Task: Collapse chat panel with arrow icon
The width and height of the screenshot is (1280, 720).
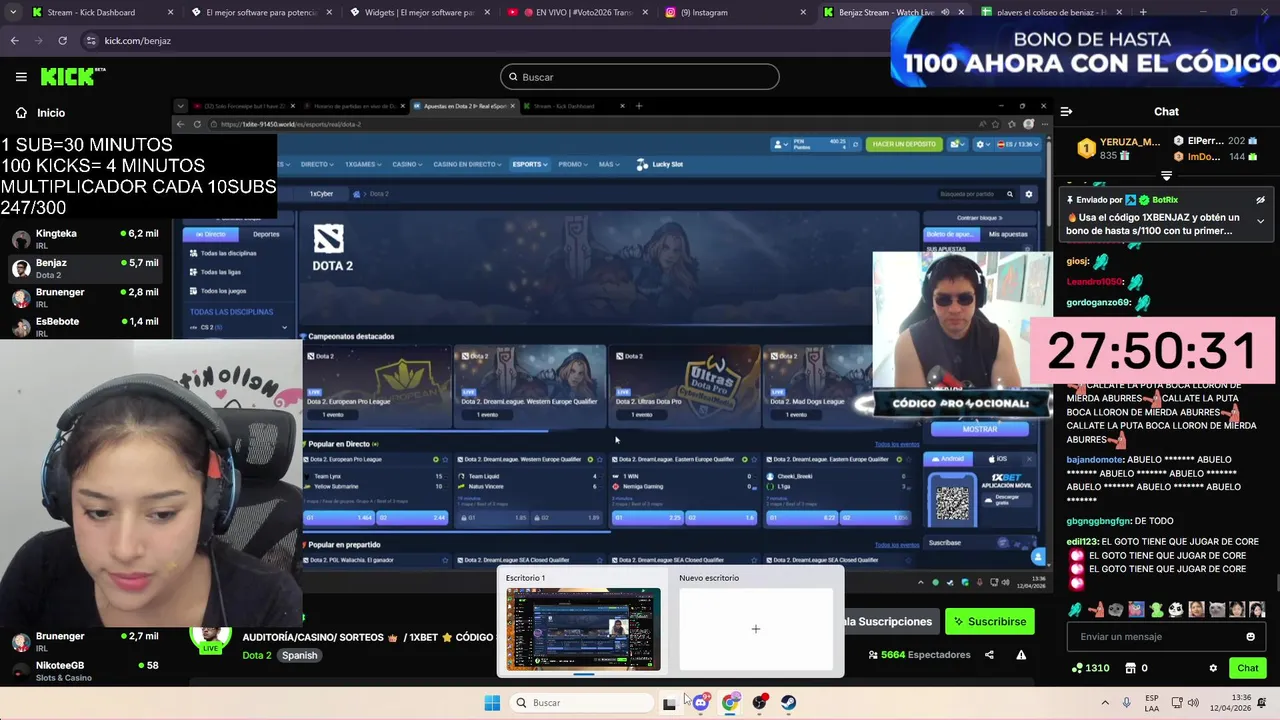Action: click(x=1066, y=112)
